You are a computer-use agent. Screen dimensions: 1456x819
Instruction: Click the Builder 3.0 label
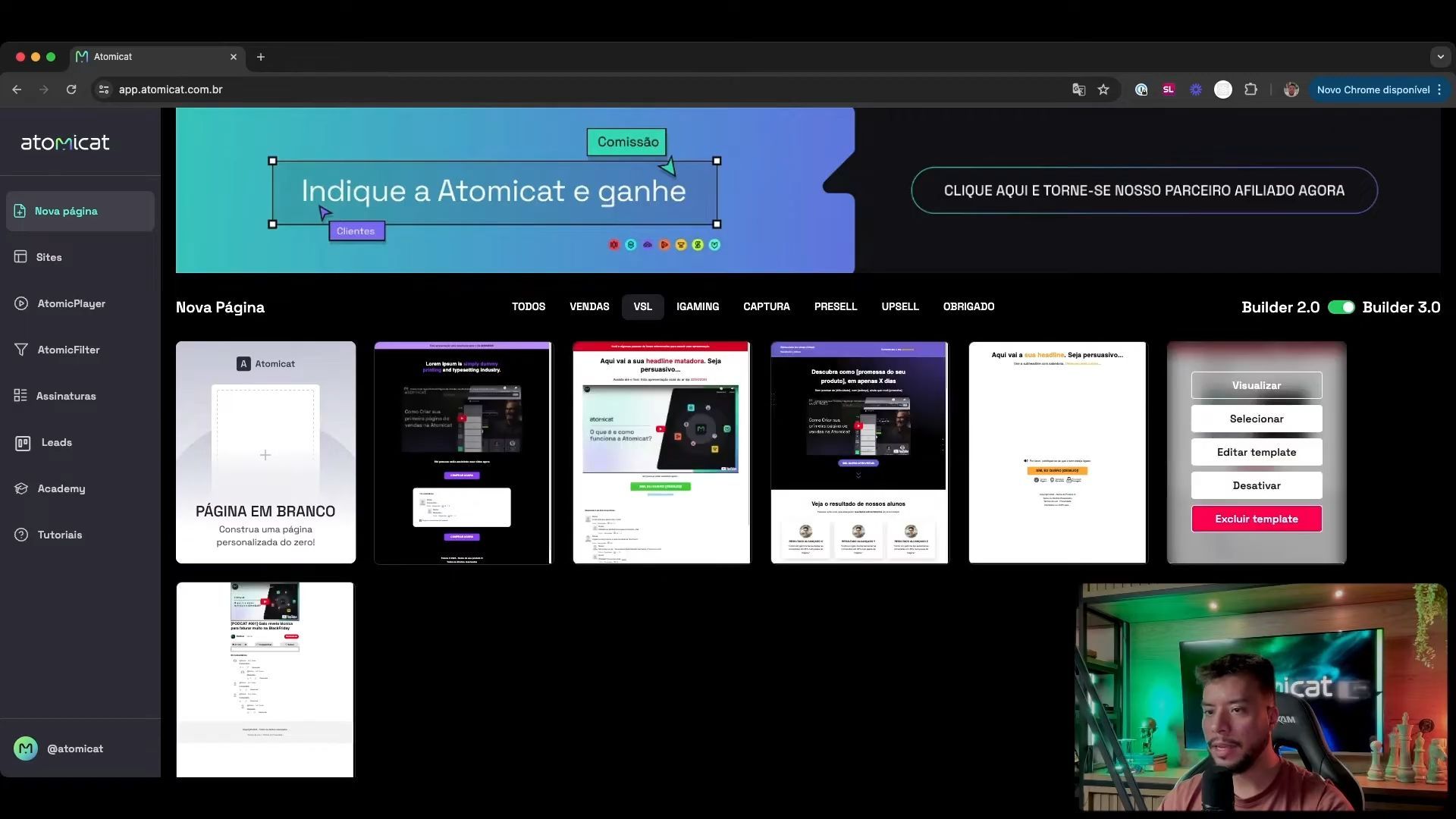point(1401,307)
